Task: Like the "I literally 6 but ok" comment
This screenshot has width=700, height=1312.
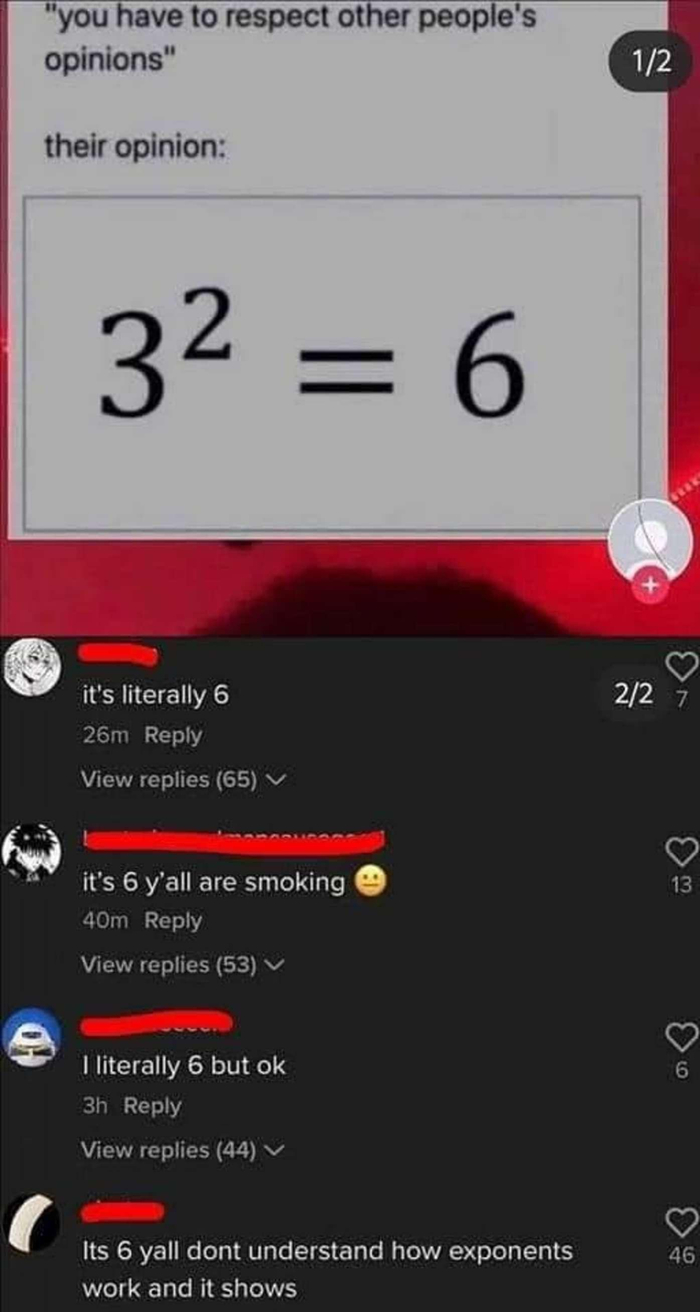Action: [679, 1037]
